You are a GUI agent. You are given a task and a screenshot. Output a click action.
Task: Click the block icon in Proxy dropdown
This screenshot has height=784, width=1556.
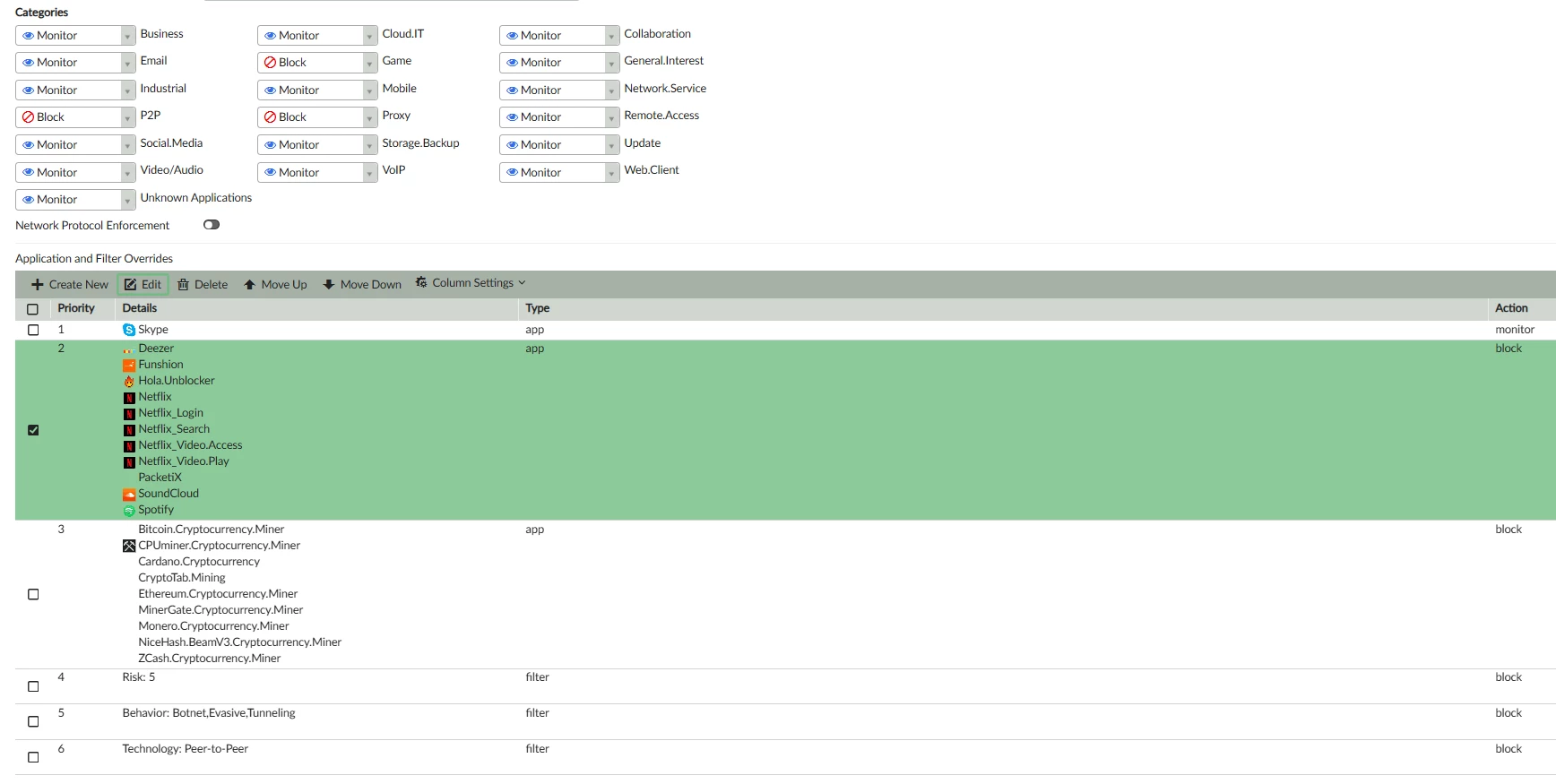(x=270, y=117)
